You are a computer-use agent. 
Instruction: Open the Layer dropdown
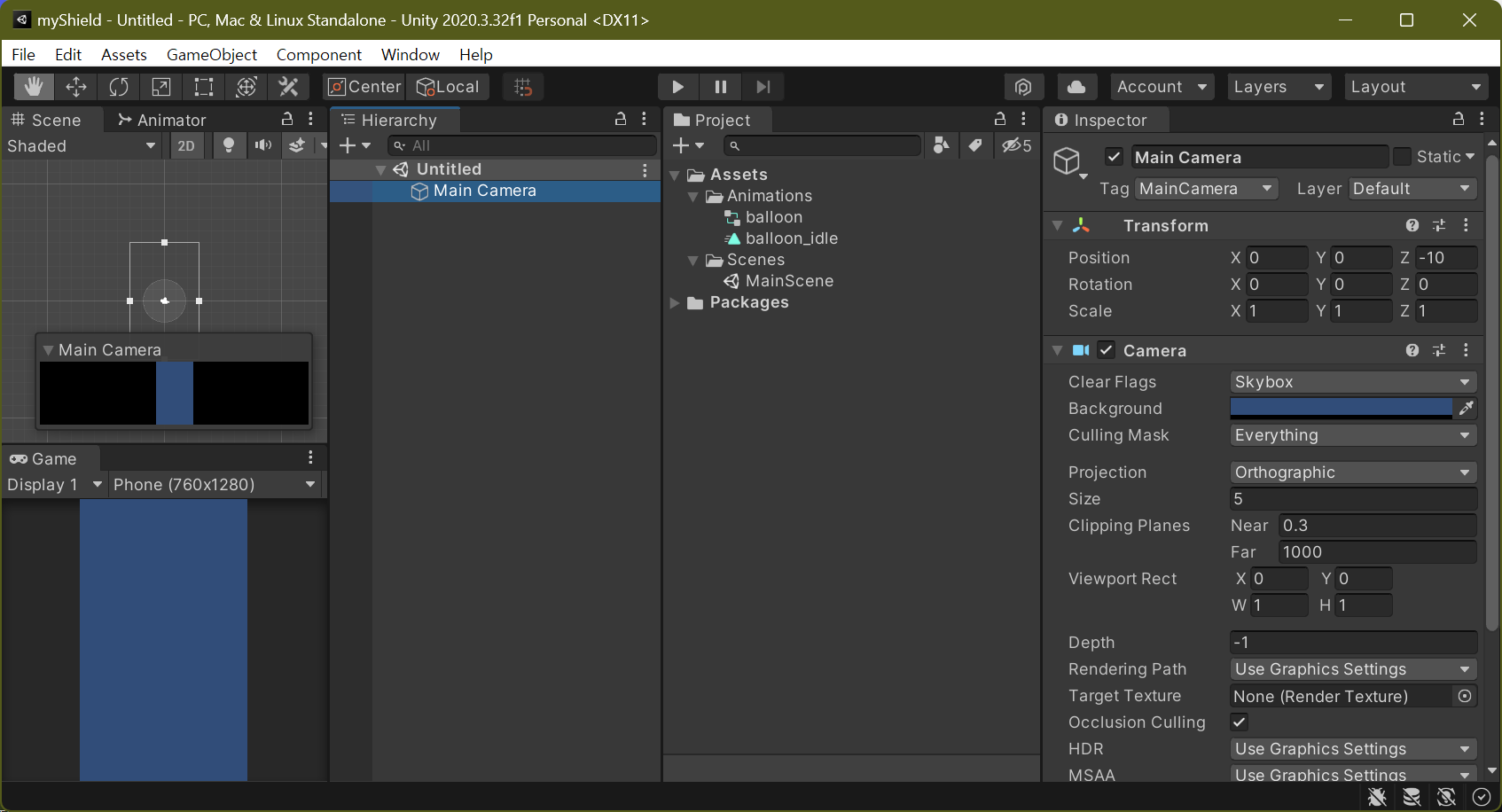point(1412,189)
